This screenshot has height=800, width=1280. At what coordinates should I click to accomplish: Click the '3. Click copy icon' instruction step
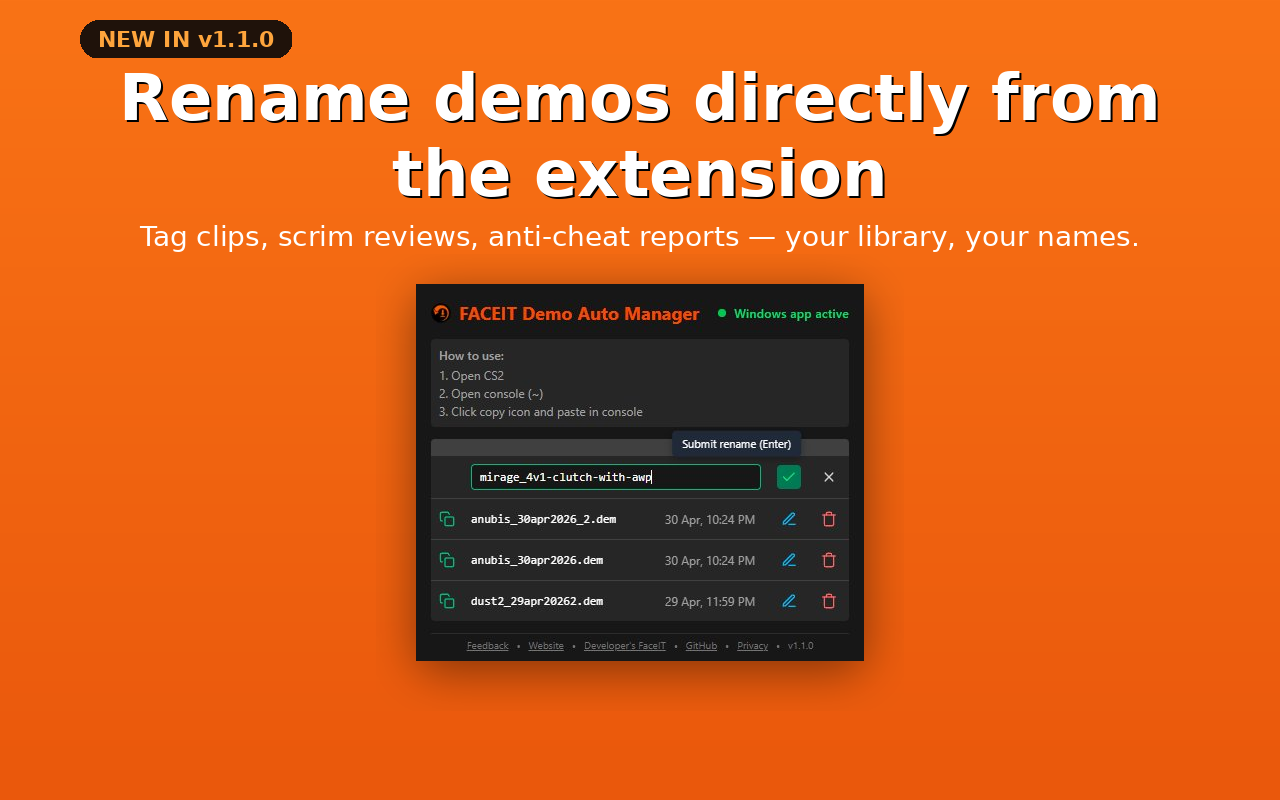(x=541, y=412)
